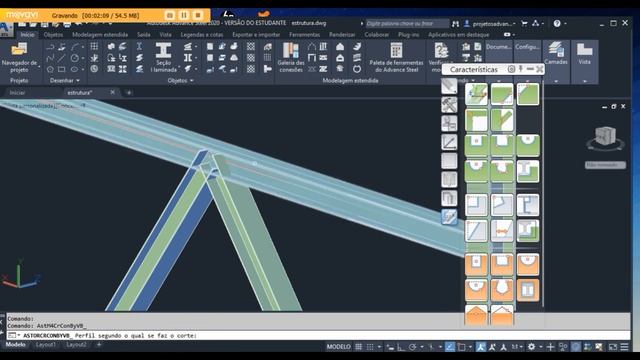Add a new drawing tab with plus
Screen dimensions: 640x360
[x=129, y=93]
